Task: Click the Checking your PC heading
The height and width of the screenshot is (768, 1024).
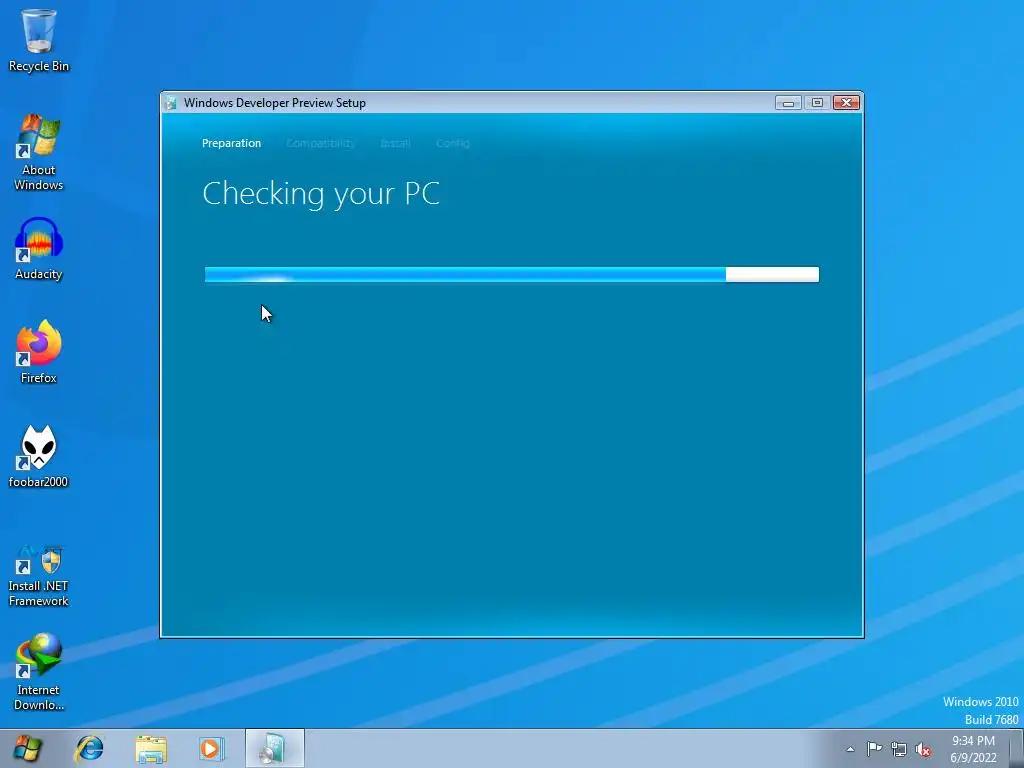Action: (321, 194)
